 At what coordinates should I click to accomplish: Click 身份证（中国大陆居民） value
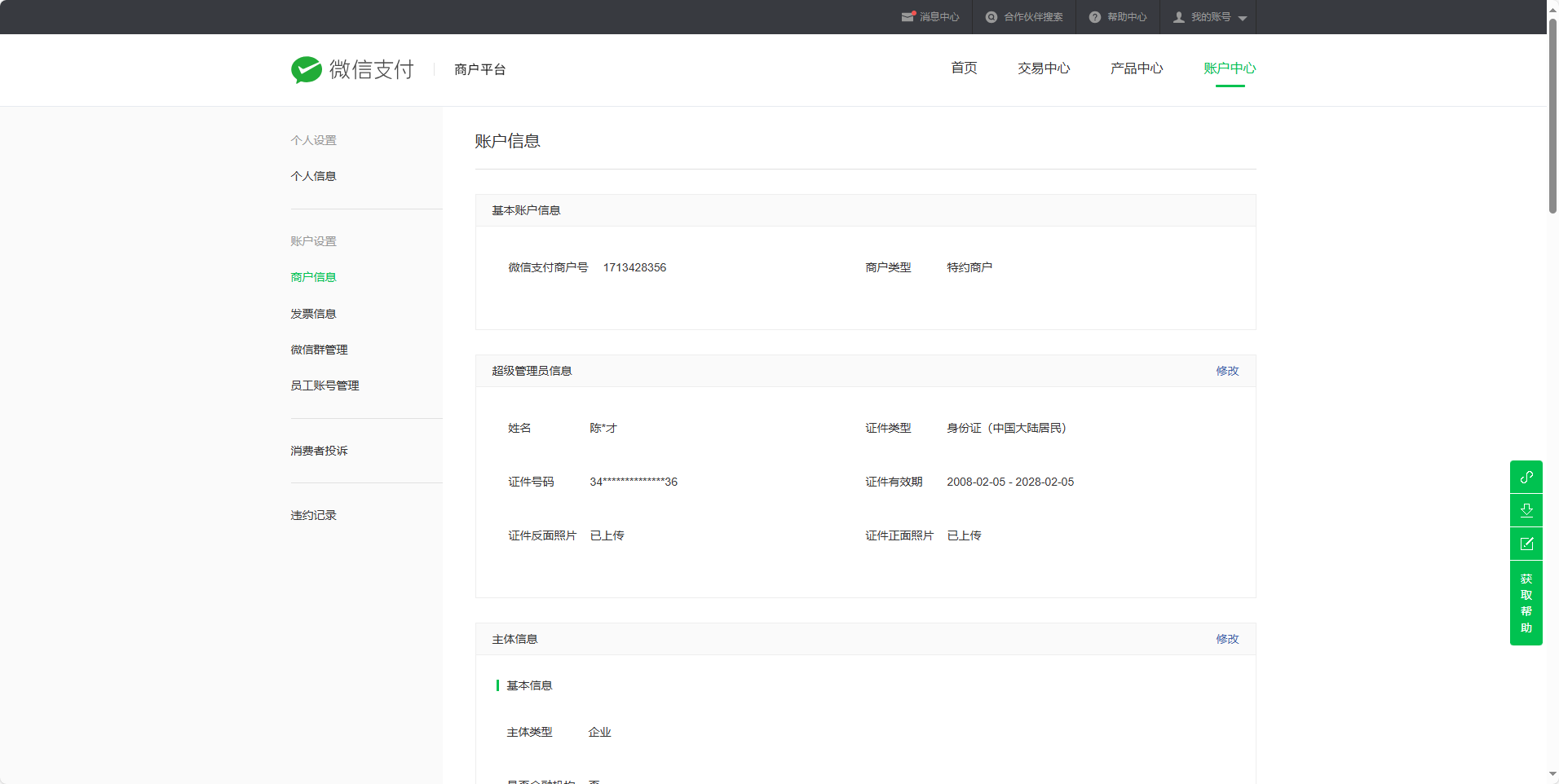pyautogui.click(x=1006, y=428)
